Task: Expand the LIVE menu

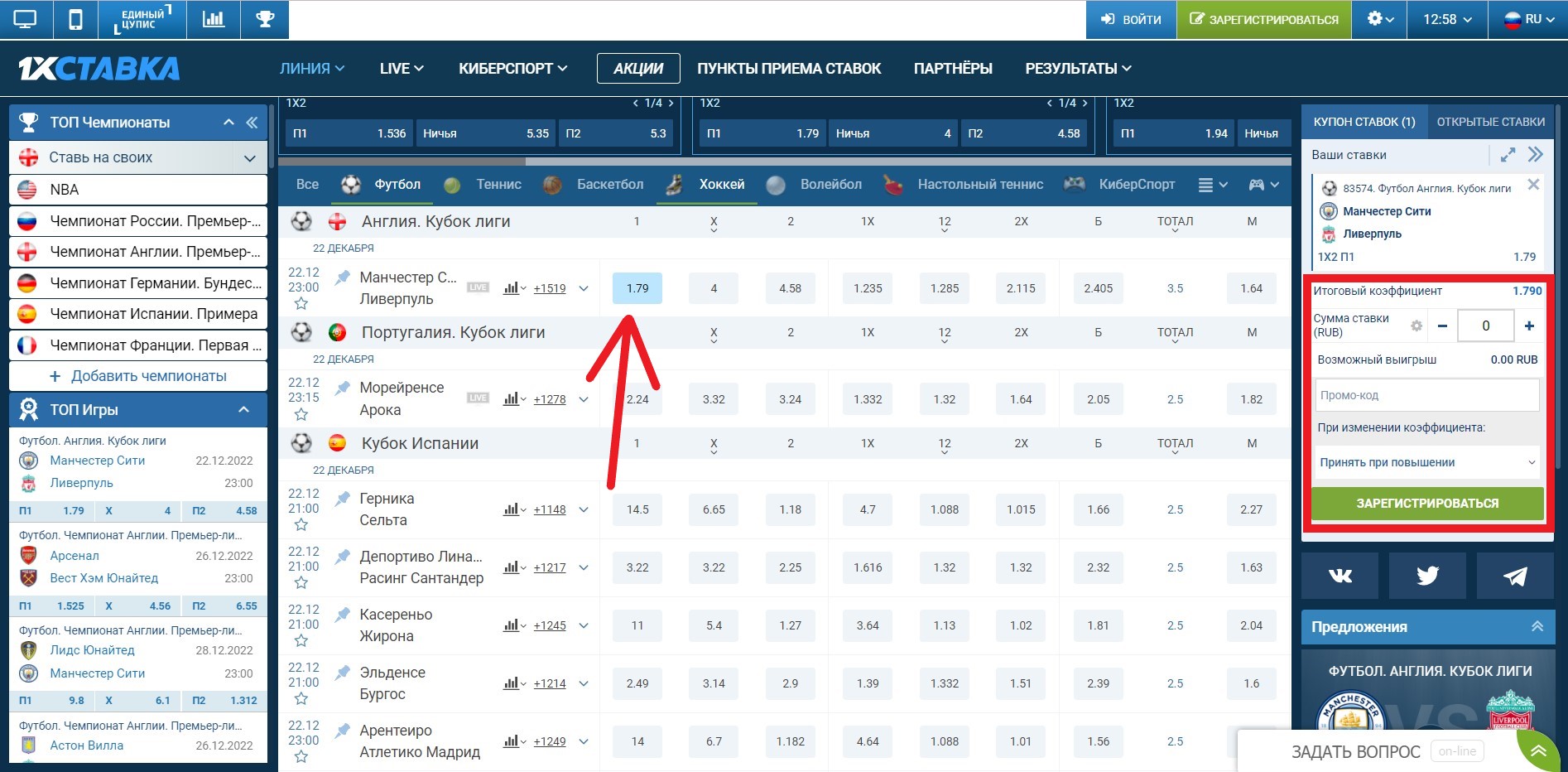Action: click(402, 69)
